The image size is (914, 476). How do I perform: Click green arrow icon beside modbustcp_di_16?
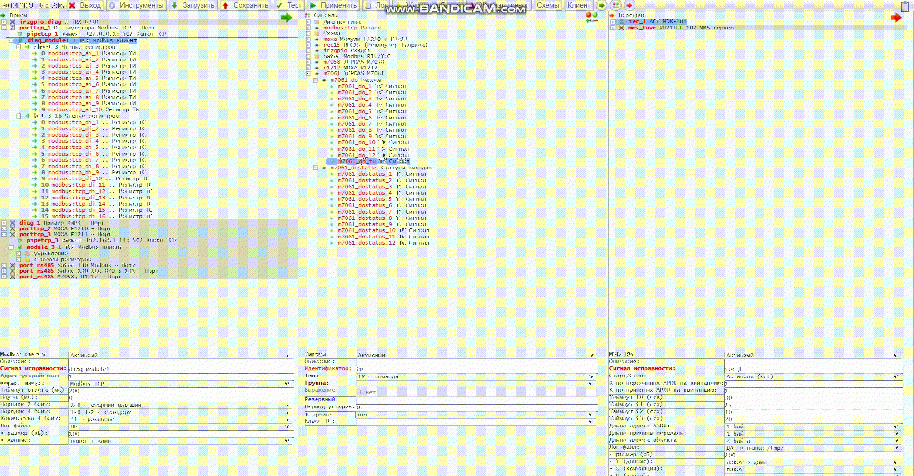tap(34, 216)
